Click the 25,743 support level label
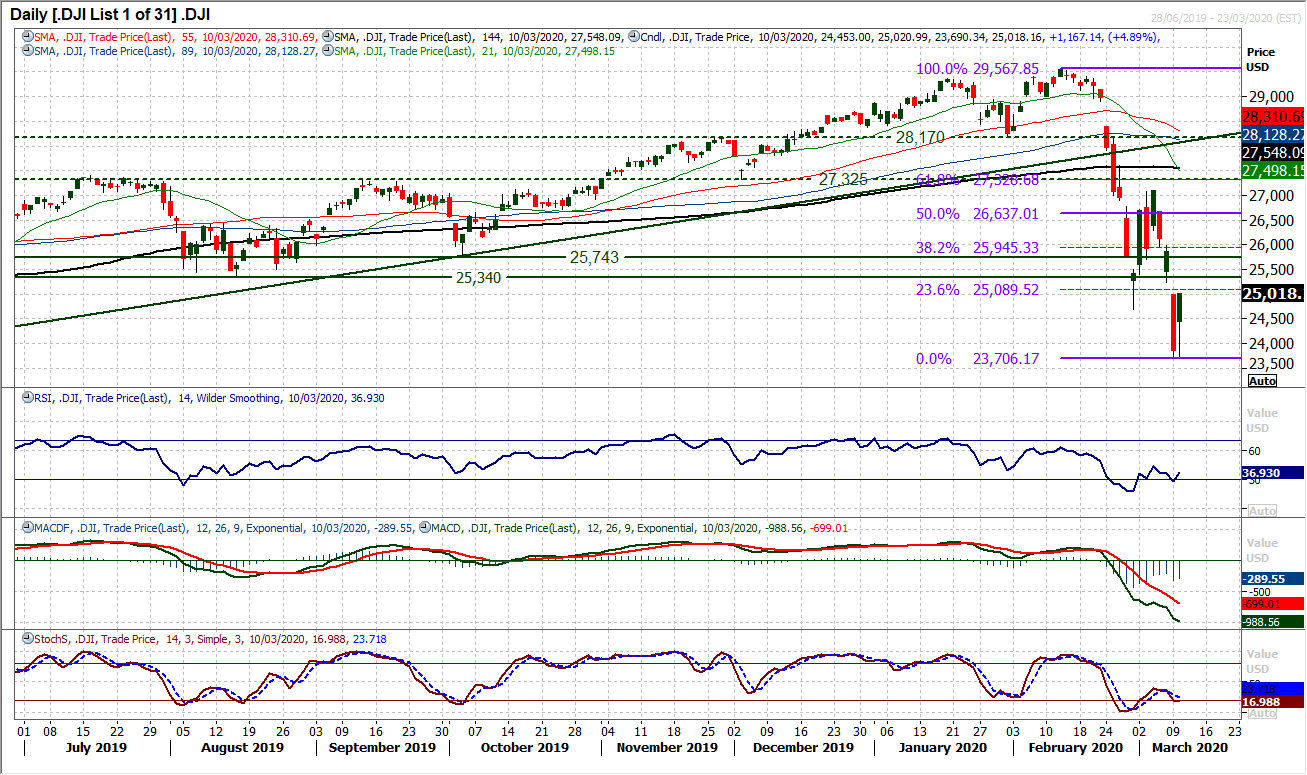 tap(594, 257)
